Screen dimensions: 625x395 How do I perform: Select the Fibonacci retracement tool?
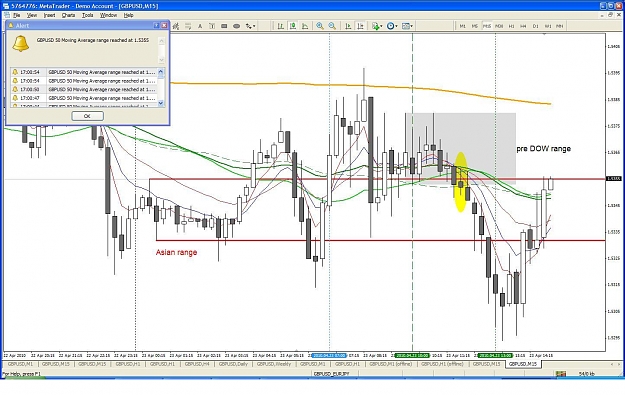click(x=188, y=26)
